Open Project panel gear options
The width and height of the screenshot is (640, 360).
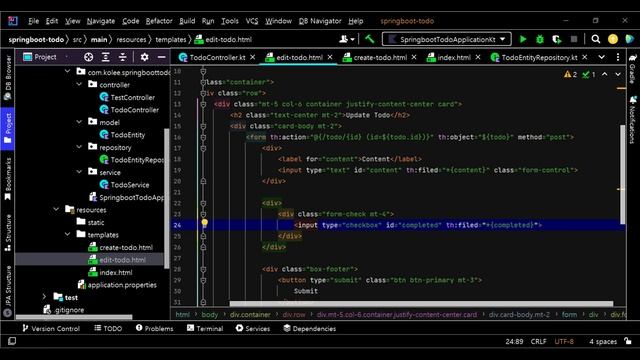[144, 57]
